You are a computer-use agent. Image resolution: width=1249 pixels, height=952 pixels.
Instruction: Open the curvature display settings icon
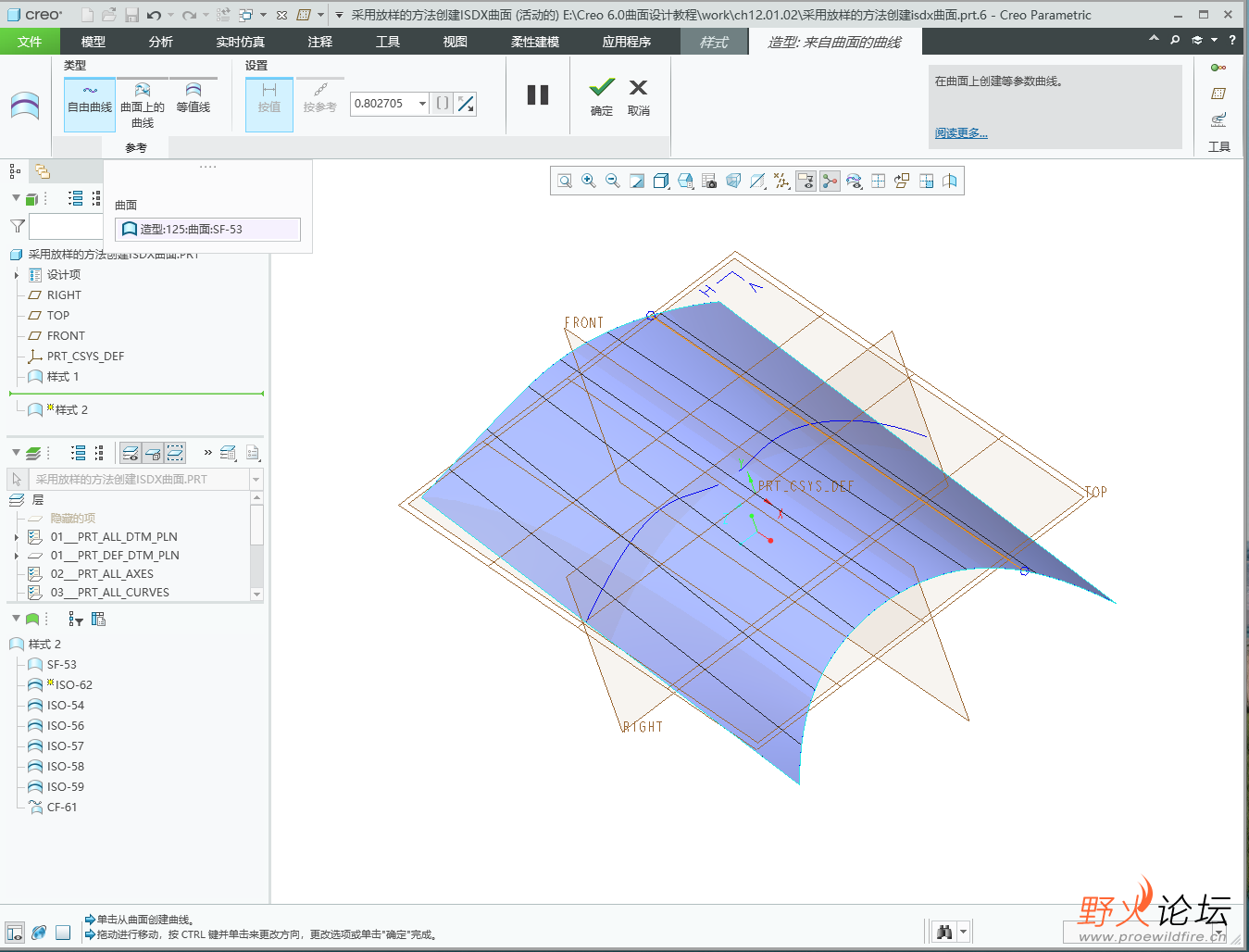tap(854, 182)
